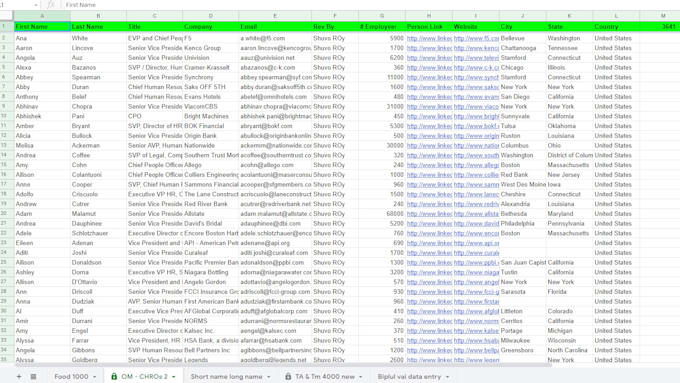Click the fx function icon in formula bar

51,5
